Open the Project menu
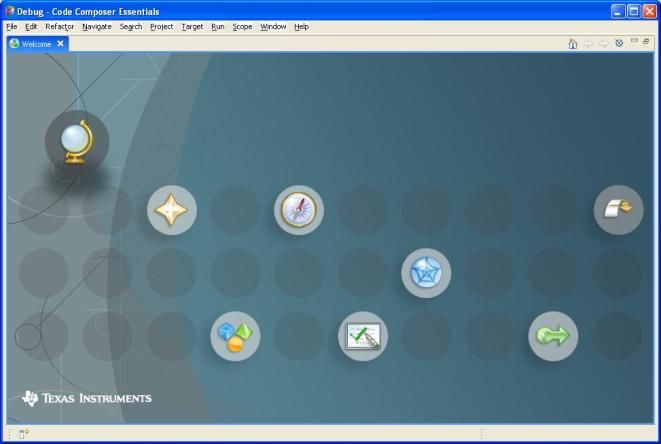 [x=161, y=27]
